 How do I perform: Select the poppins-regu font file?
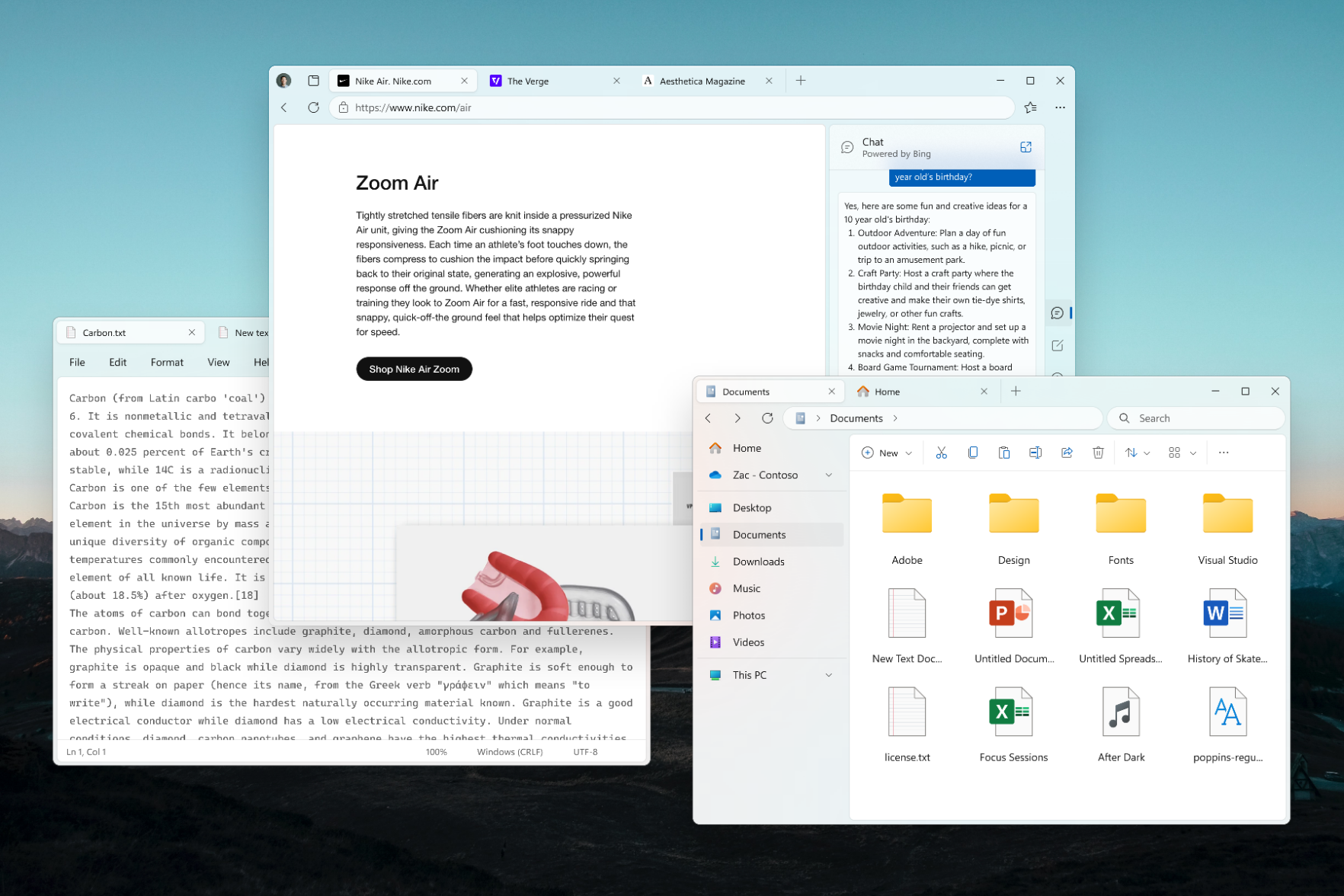1227,725
